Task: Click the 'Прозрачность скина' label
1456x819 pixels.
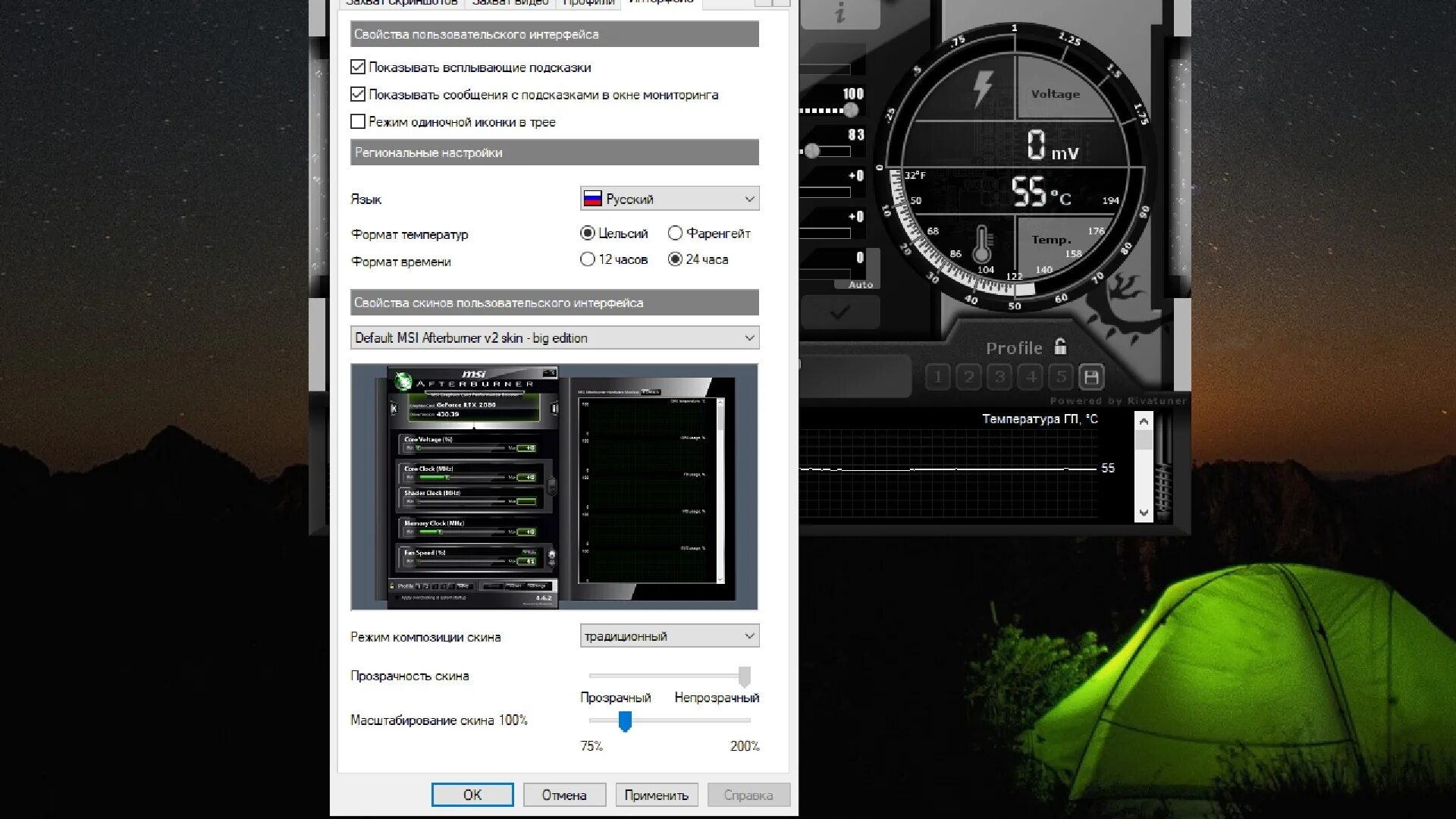Action: pos(409,676)
